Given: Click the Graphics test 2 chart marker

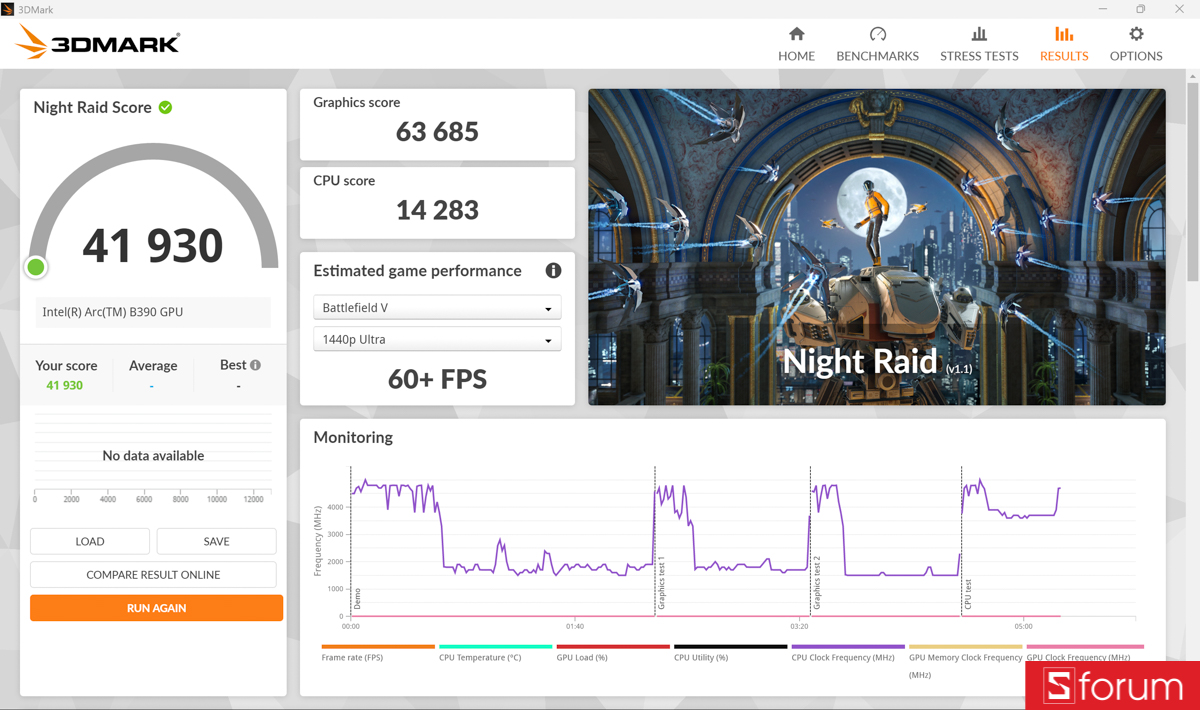Looking at the screenshot, I should 816,583.
